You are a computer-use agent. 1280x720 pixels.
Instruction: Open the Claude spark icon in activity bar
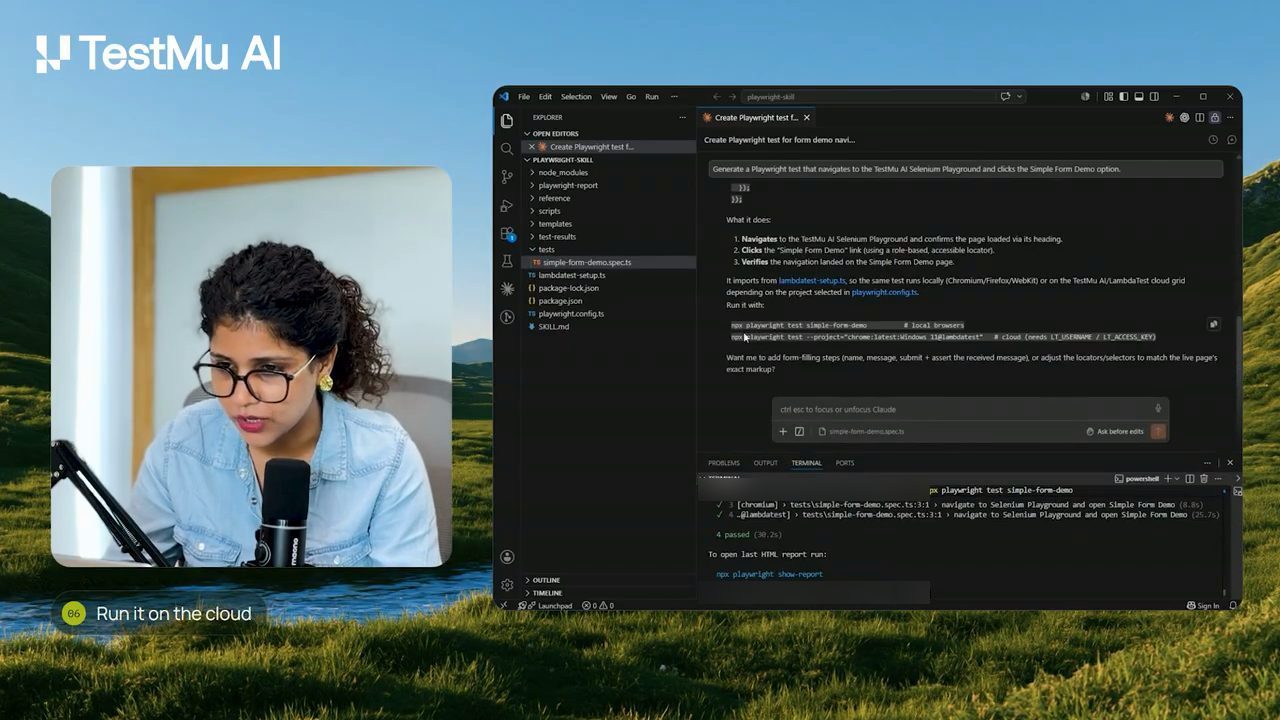[x=507, y=289]
